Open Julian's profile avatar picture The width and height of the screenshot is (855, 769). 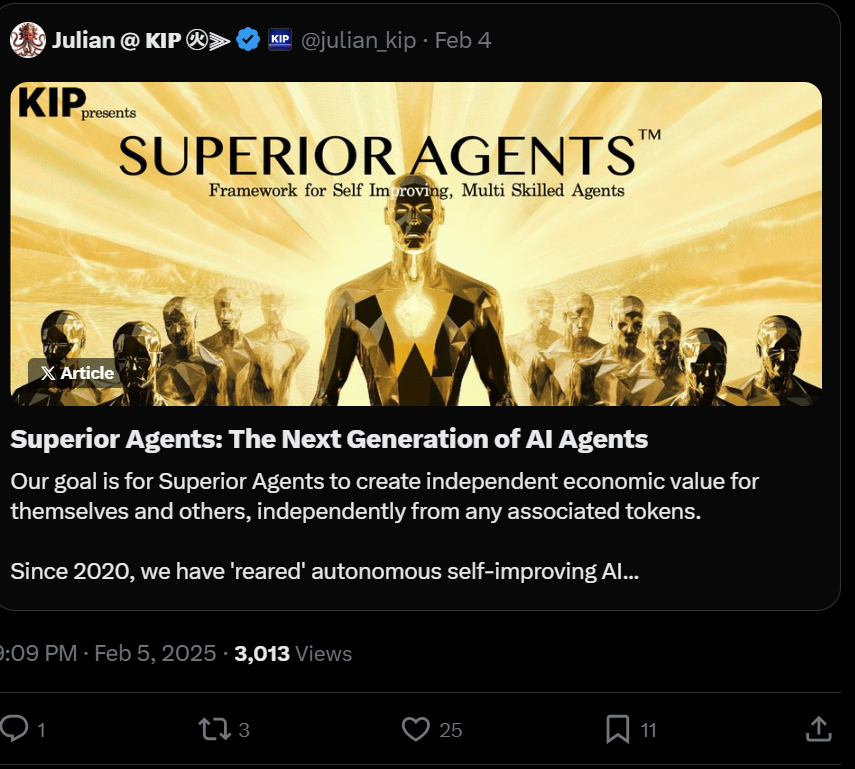(x=27, y=40)
